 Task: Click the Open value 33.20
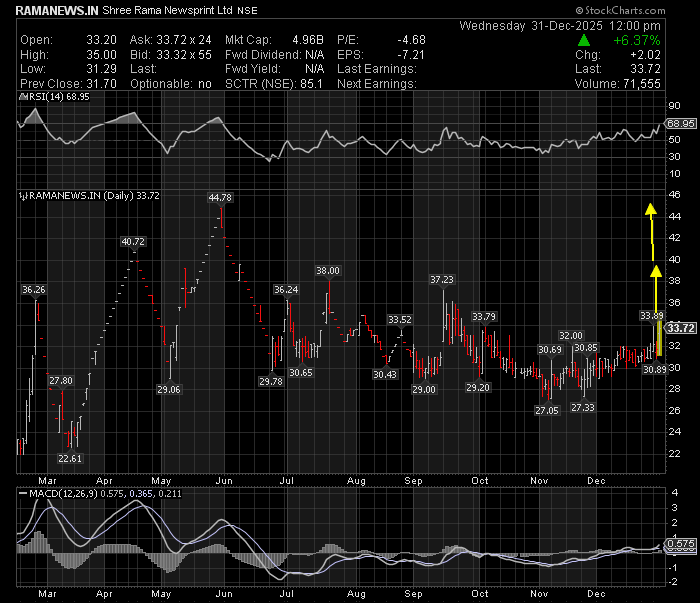101,40
